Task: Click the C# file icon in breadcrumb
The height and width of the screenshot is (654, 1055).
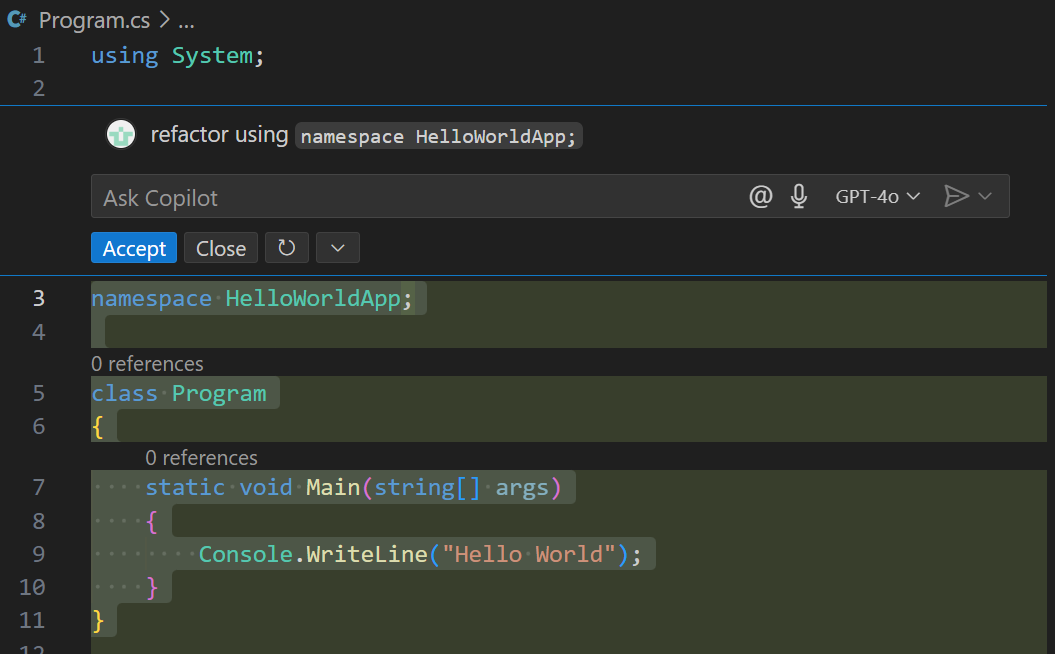Action: point(17,20)
